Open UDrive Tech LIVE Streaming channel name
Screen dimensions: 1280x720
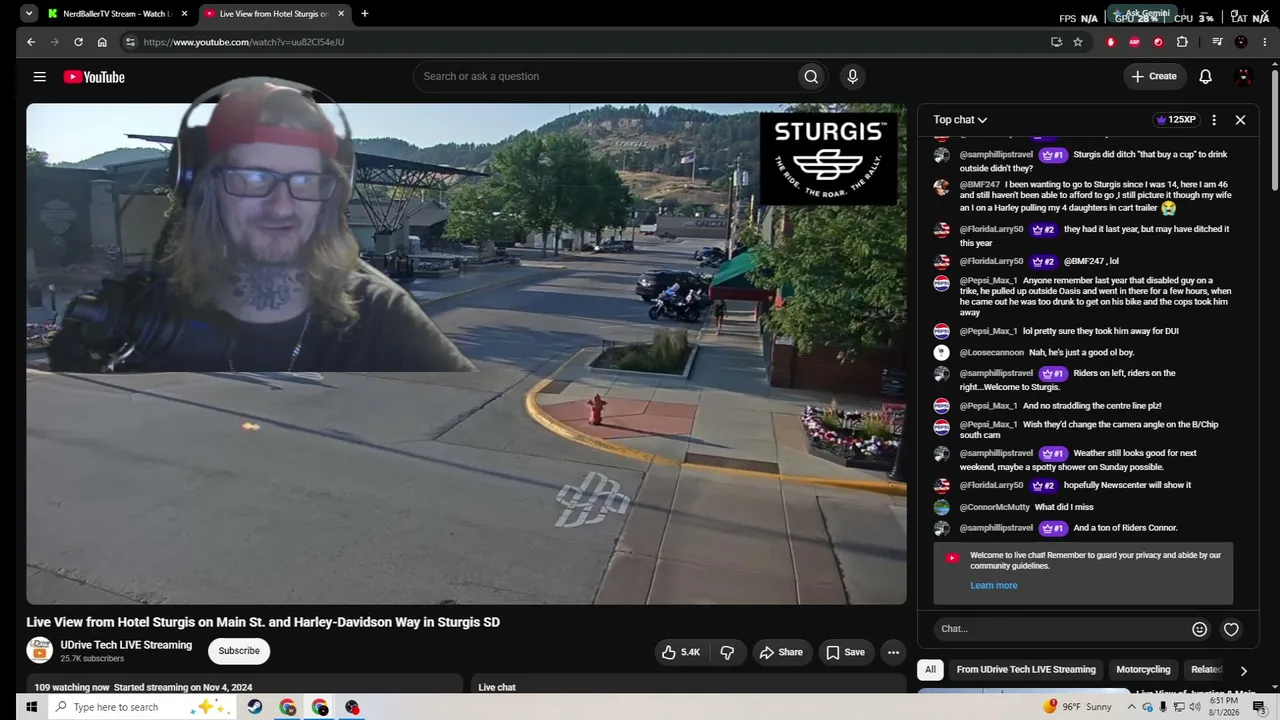[126, 645]
